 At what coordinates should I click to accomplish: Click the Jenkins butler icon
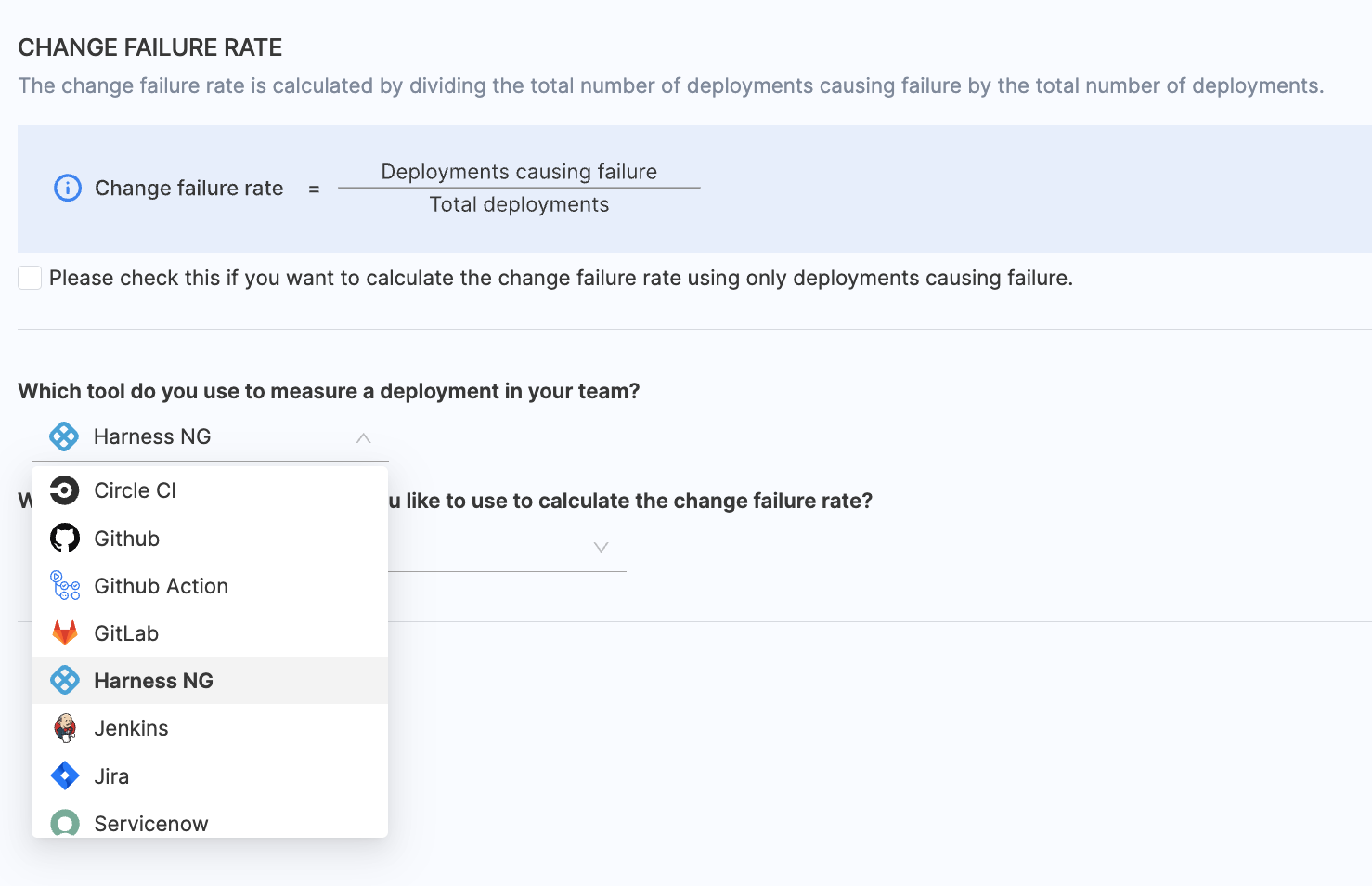64,728
